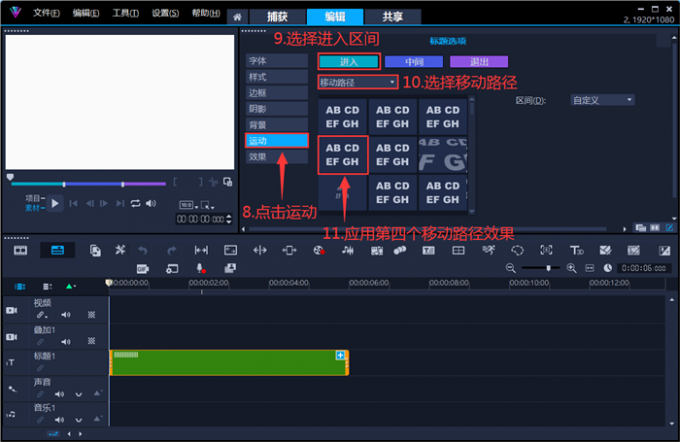Open the 文件 menu
The image size is (680, 442).
click(x=46, y=13)
